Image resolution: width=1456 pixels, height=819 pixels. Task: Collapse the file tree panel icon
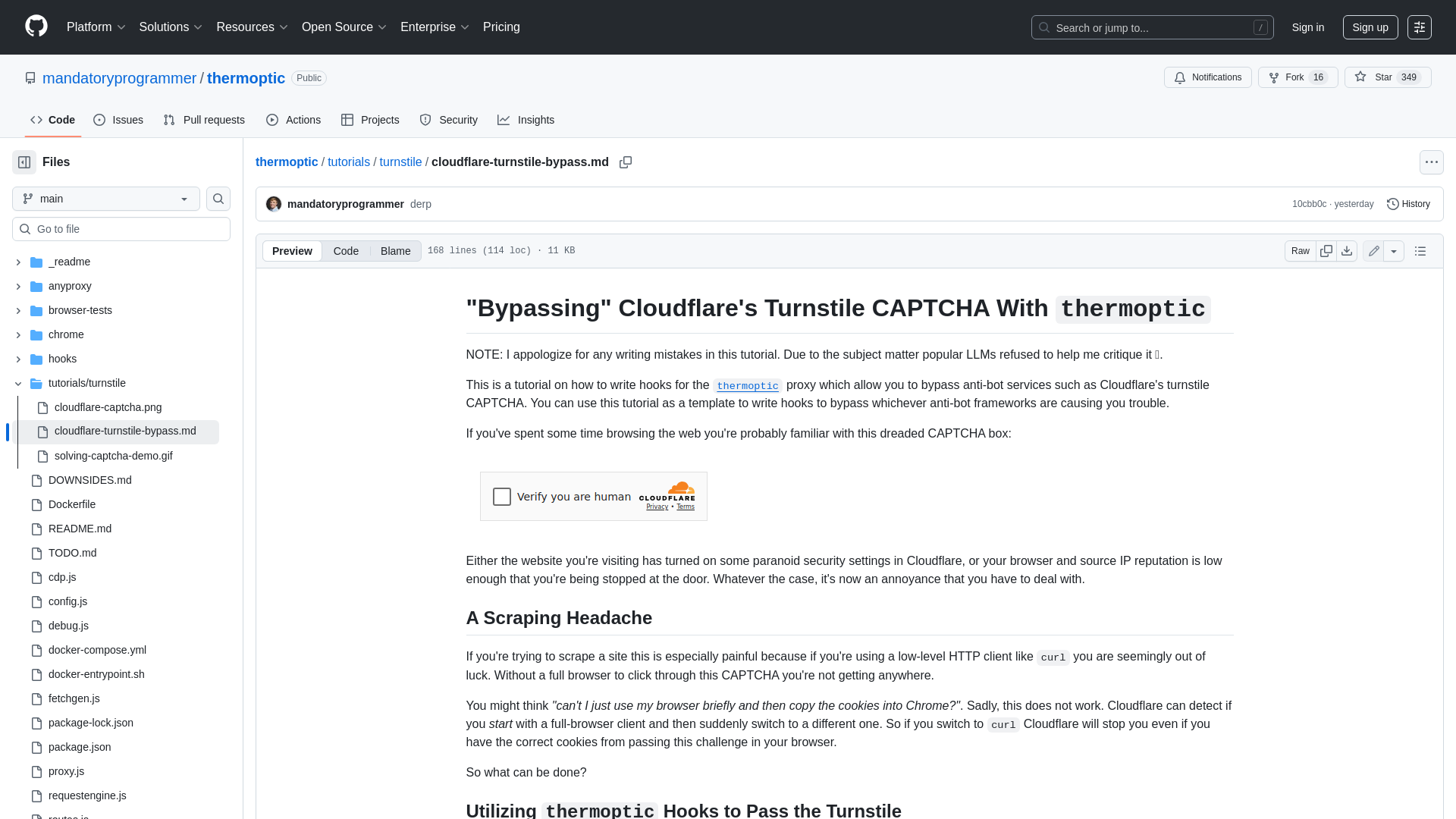click(x=24, y=162)
